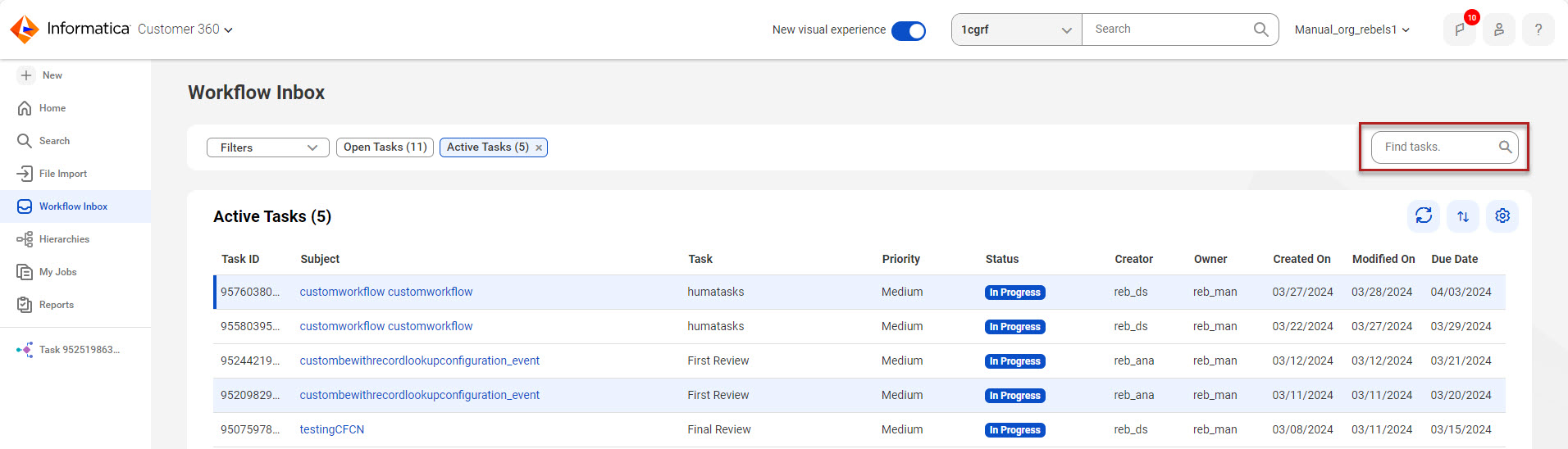Click the Informatica logo icon
The height and width of the screenshot is (449, 1568).
coord(25,29)
